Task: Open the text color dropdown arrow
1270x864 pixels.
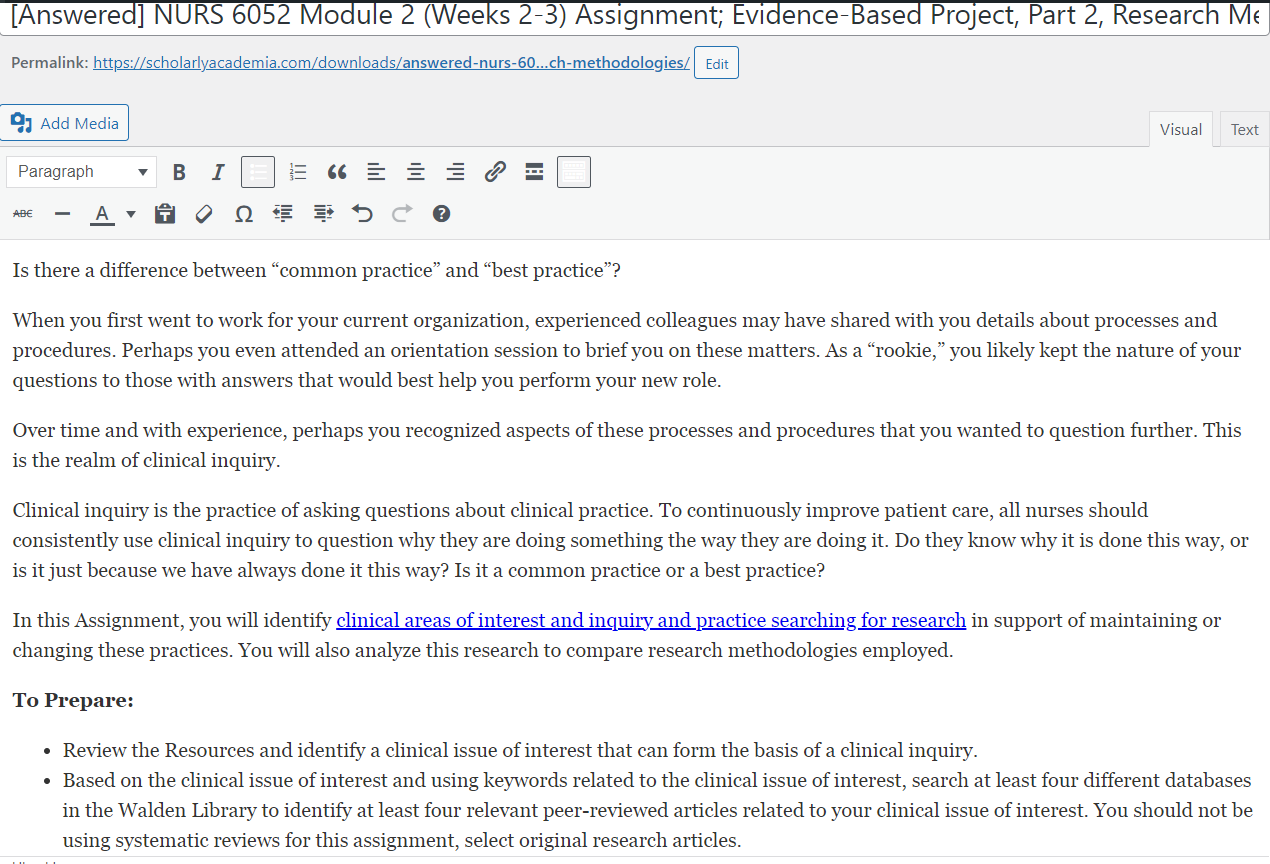Action: click(131, 213)
